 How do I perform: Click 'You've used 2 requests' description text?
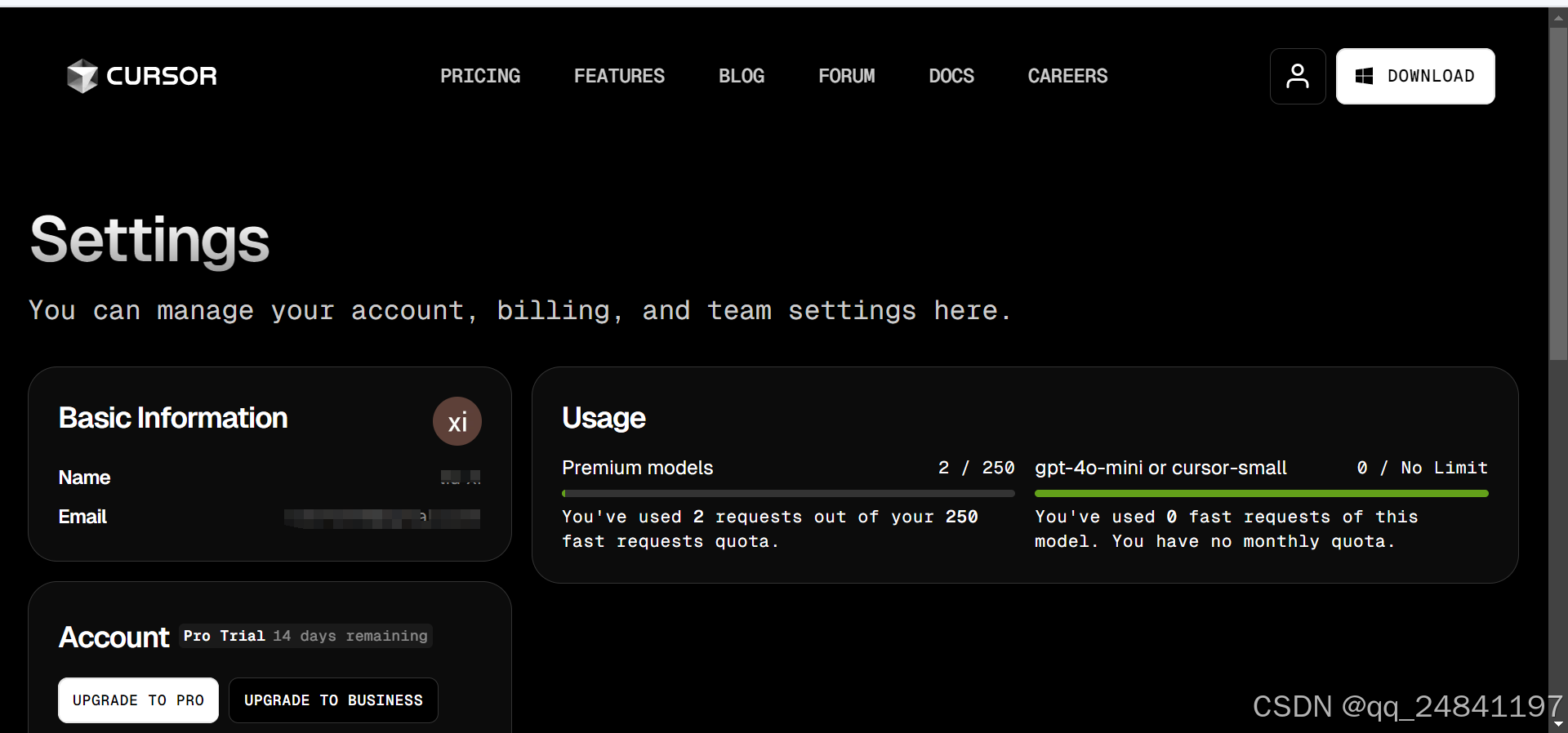pyautogui.click(x=769, y=529)
